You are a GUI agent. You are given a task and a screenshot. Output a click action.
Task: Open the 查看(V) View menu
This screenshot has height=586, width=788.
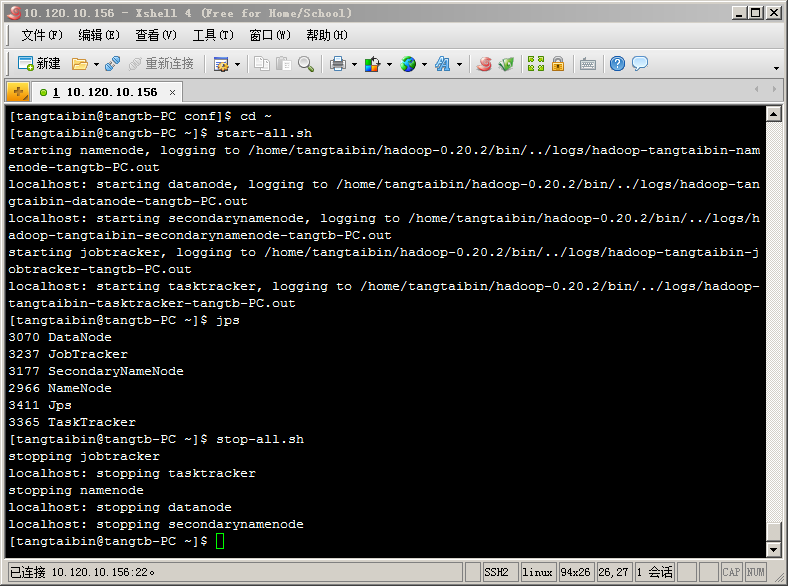[156, 35]
